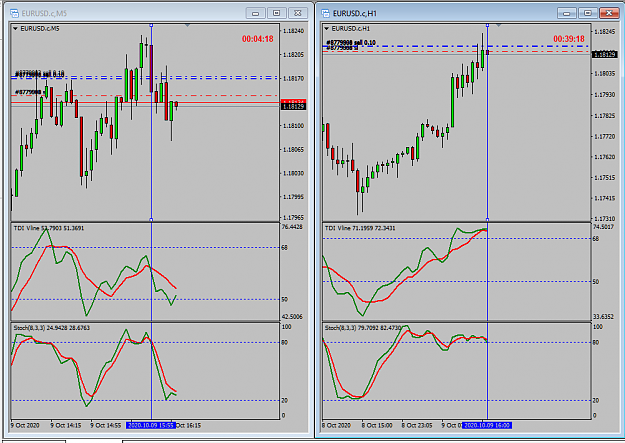The height and width of the screenshot is (443, 625).
Task: Click the TDI Vline 71.1959 label in H1 window
Action: 360,228
